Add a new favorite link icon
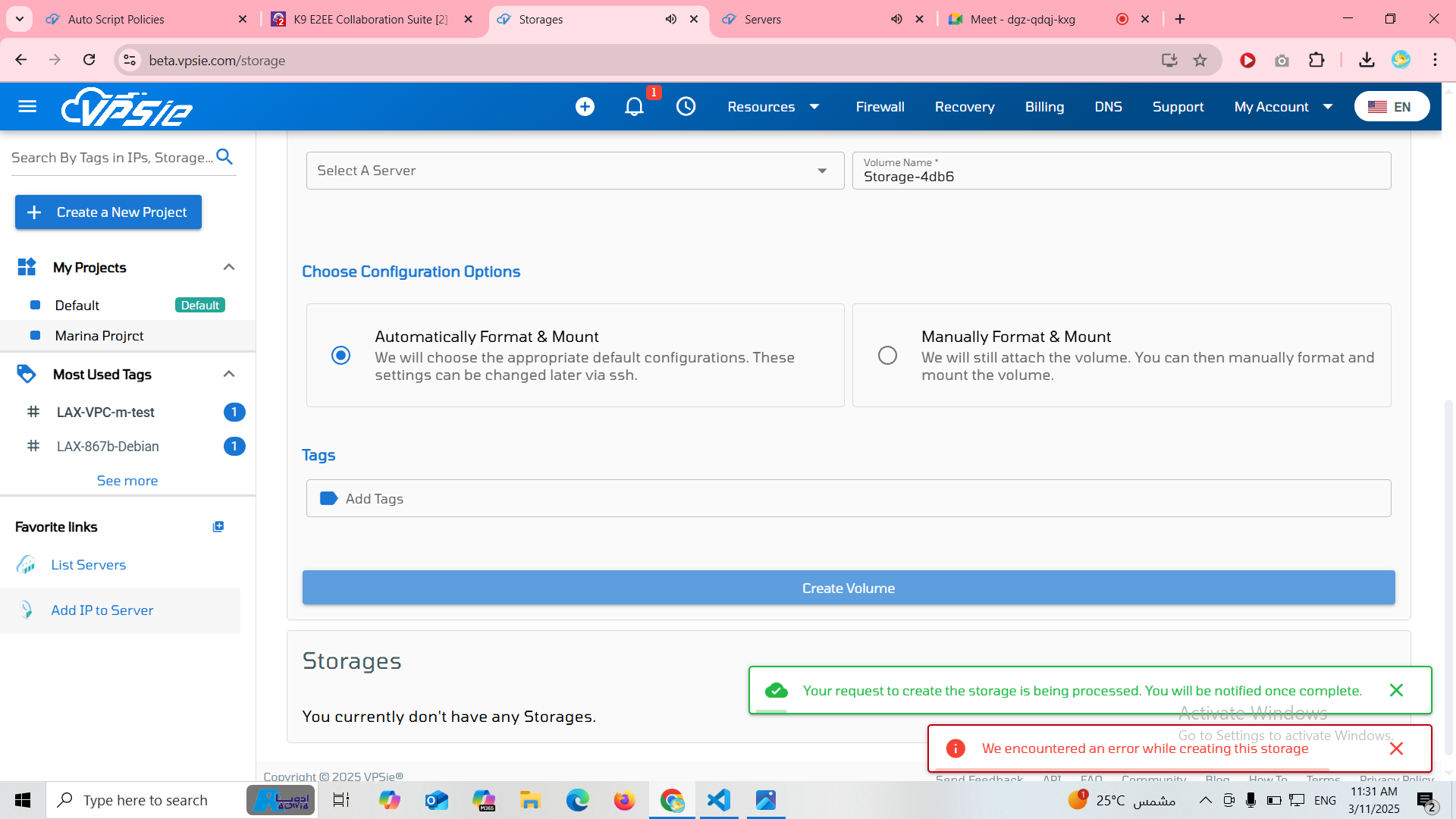The width and height of the screenshot is (1456, 819). [218, 527]
